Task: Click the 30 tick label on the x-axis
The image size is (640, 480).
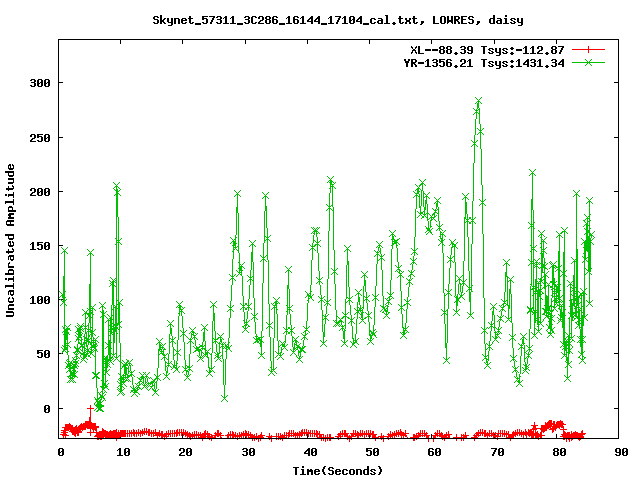Action: (x=248, y=452)
